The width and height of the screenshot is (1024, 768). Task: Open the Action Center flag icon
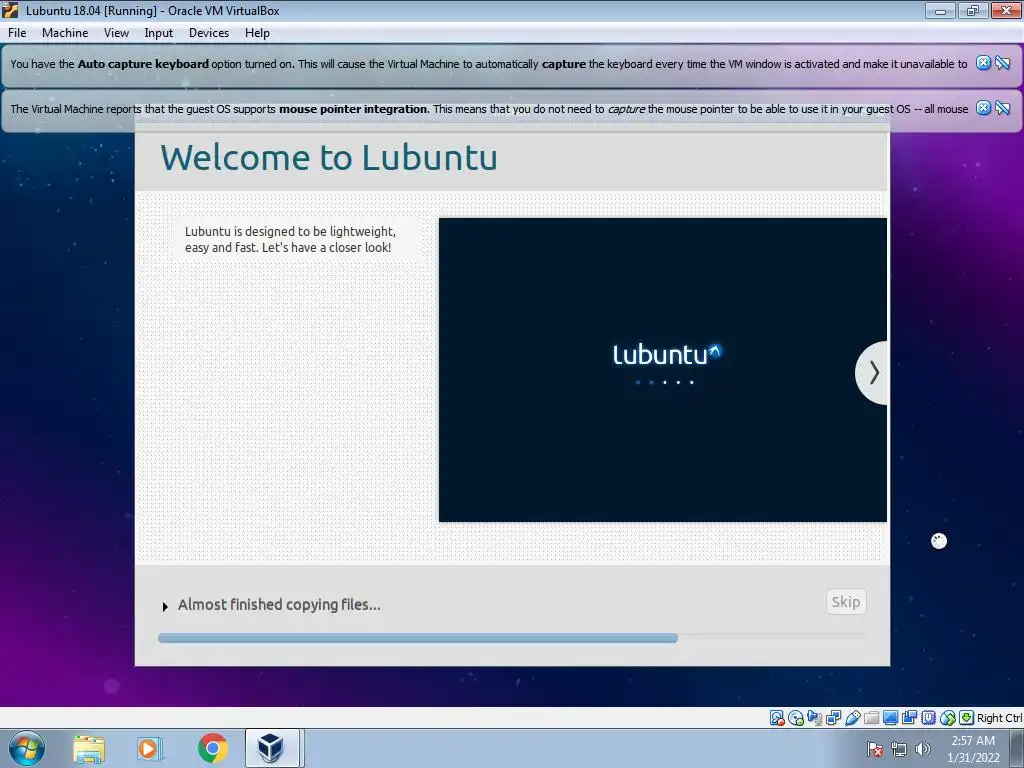[875, 749]
